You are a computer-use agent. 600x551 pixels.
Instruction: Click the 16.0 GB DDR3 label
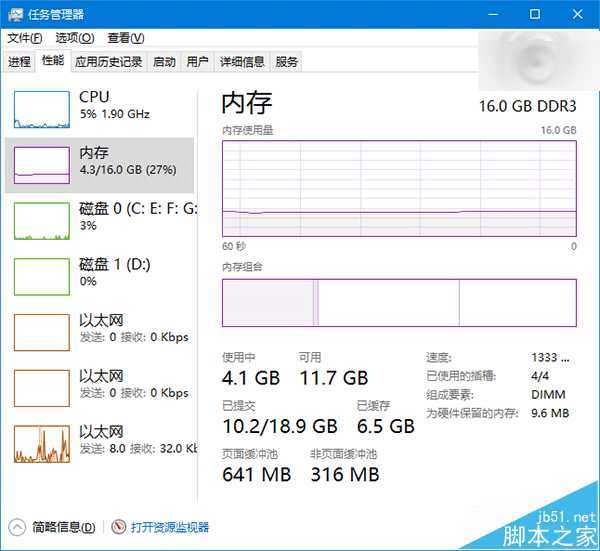[x=528, y=106]
